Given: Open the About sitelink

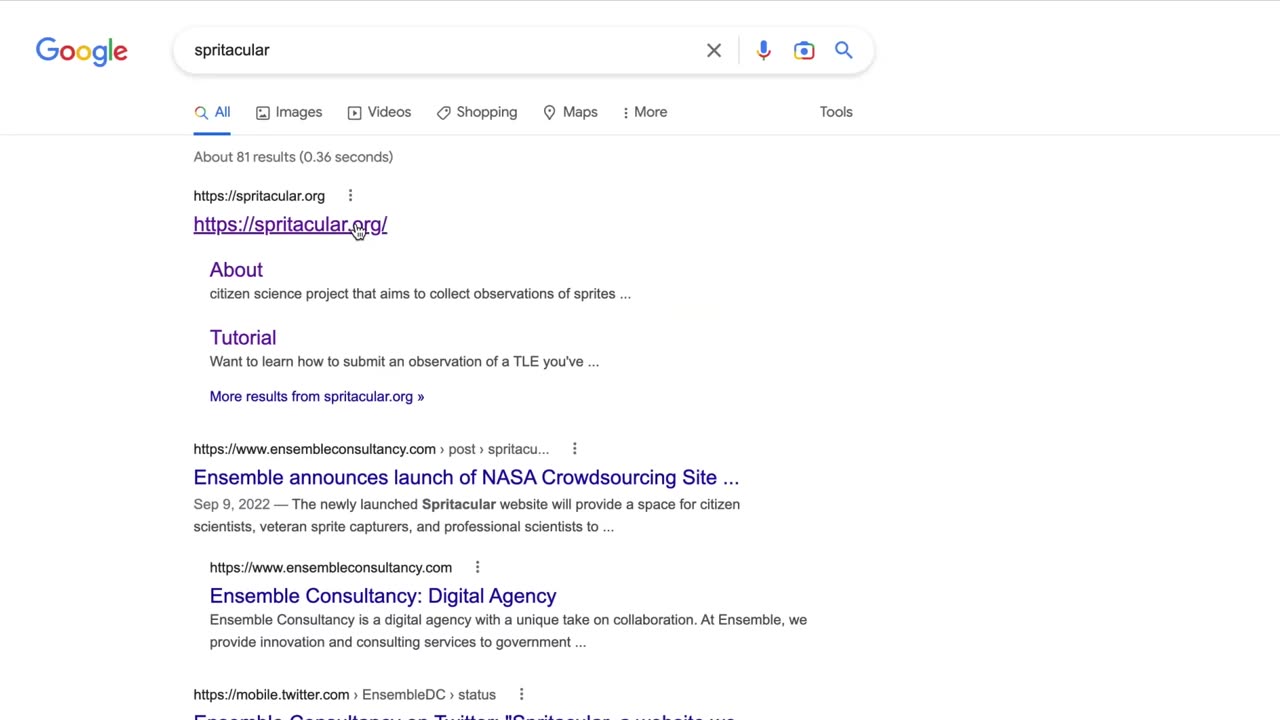Looking at the screenshot, I should point(236,270).
